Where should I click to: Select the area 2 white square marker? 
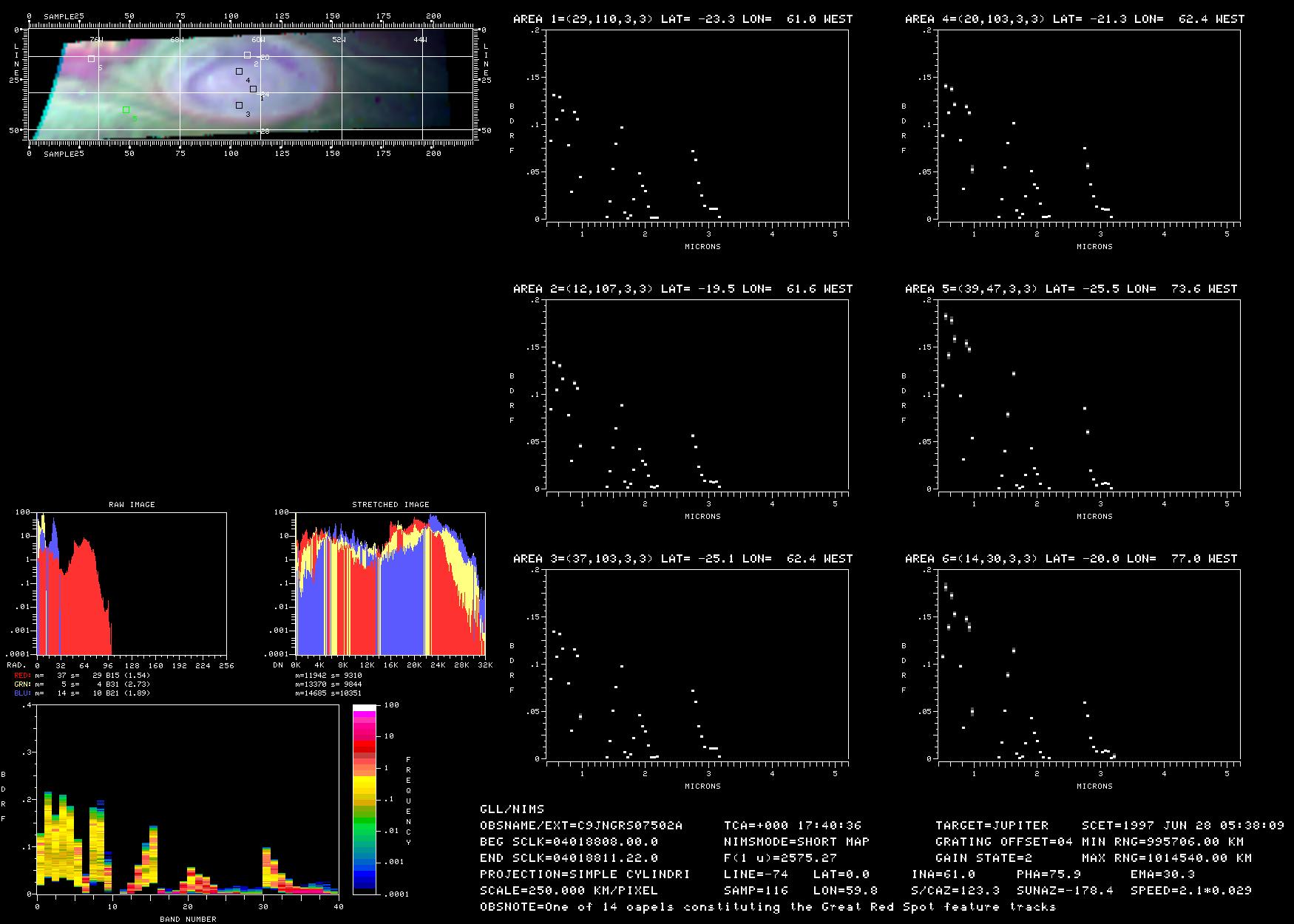(247, 55)
